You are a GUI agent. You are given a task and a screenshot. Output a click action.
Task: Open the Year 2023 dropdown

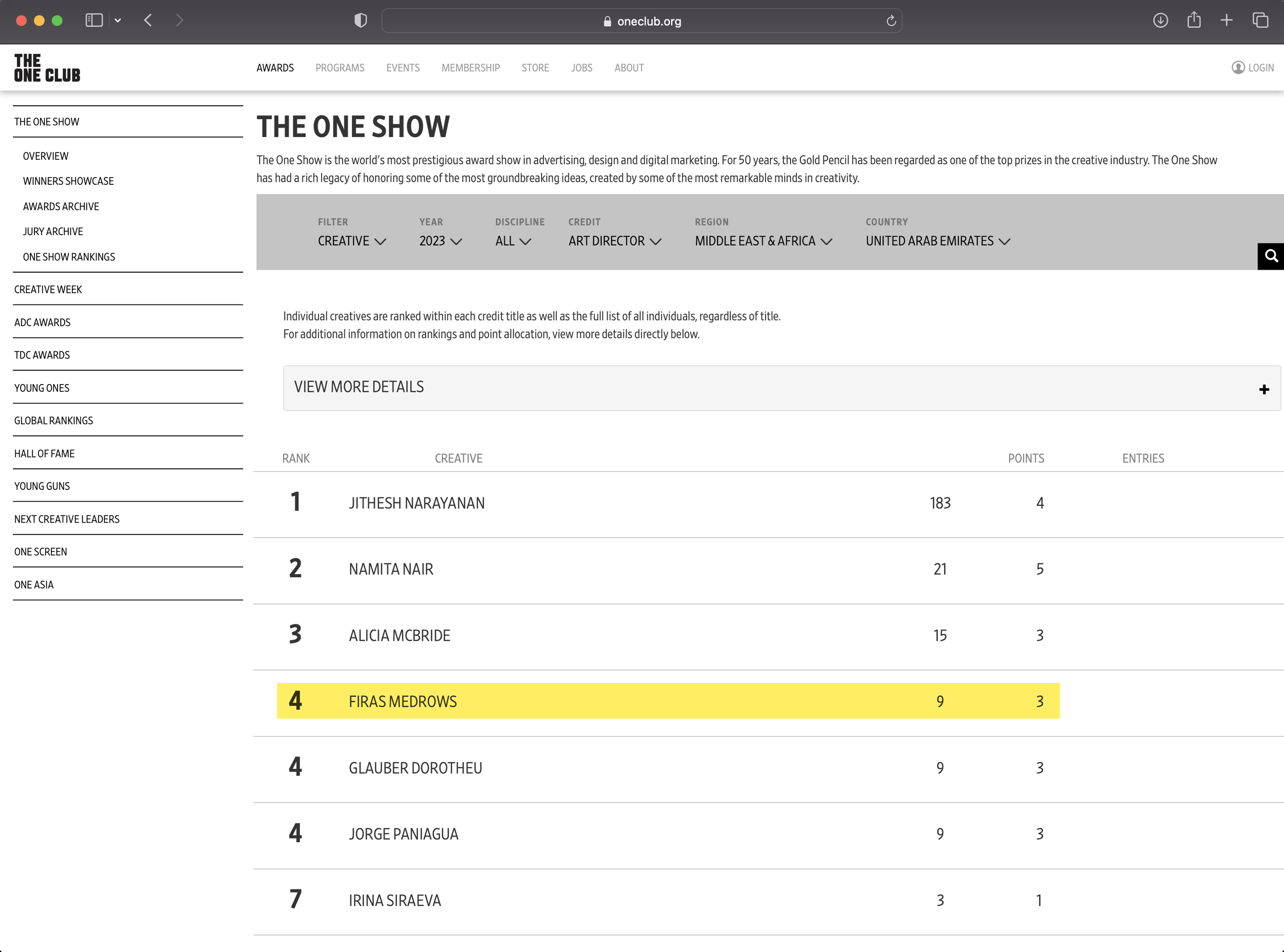[x=440, y=241]
